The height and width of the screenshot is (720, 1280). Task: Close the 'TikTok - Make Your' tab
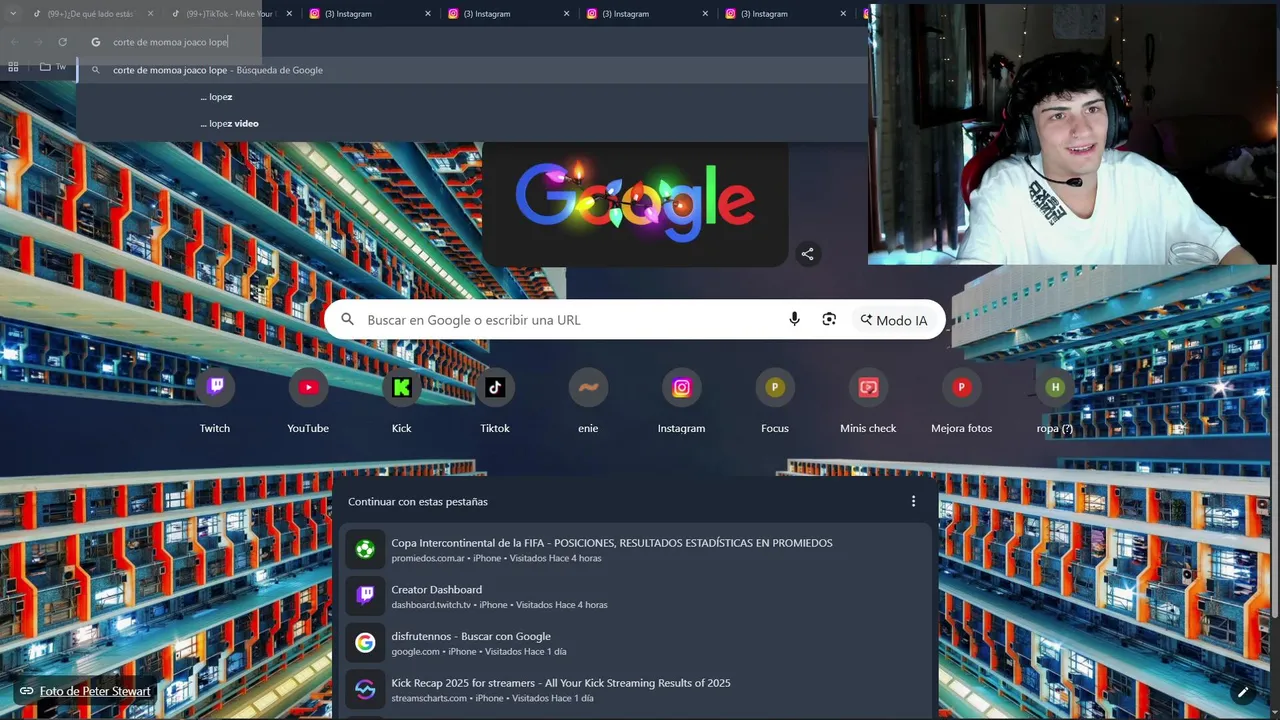[289, 14]
